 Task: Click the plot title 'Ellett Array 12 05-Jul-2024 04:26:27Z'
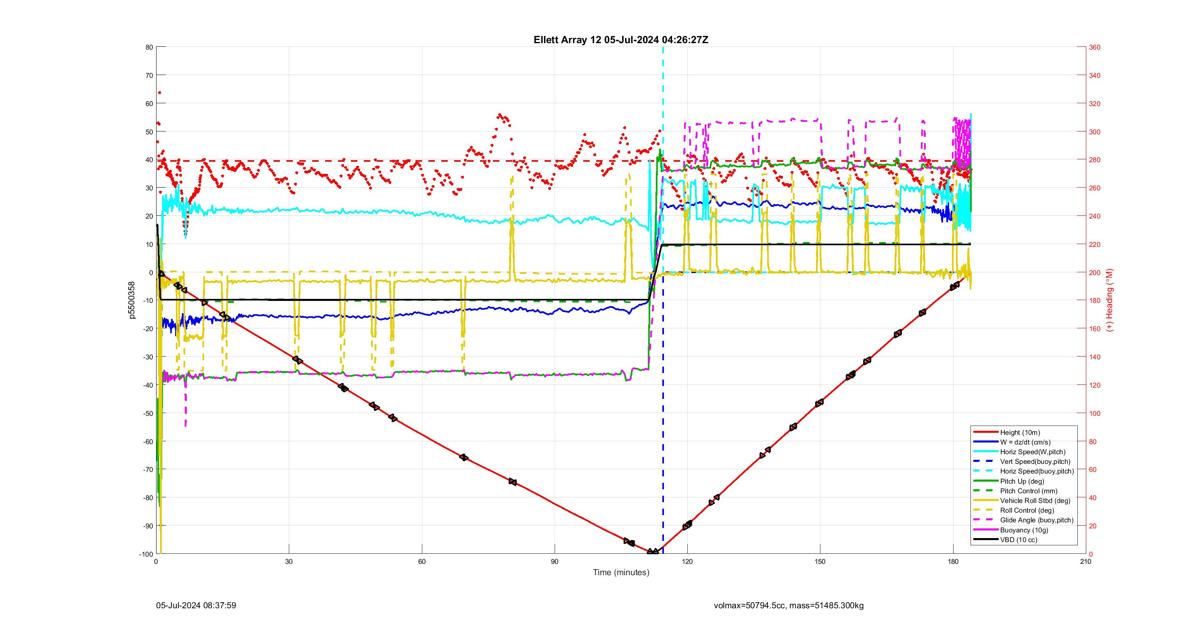[x=621, y=40]
